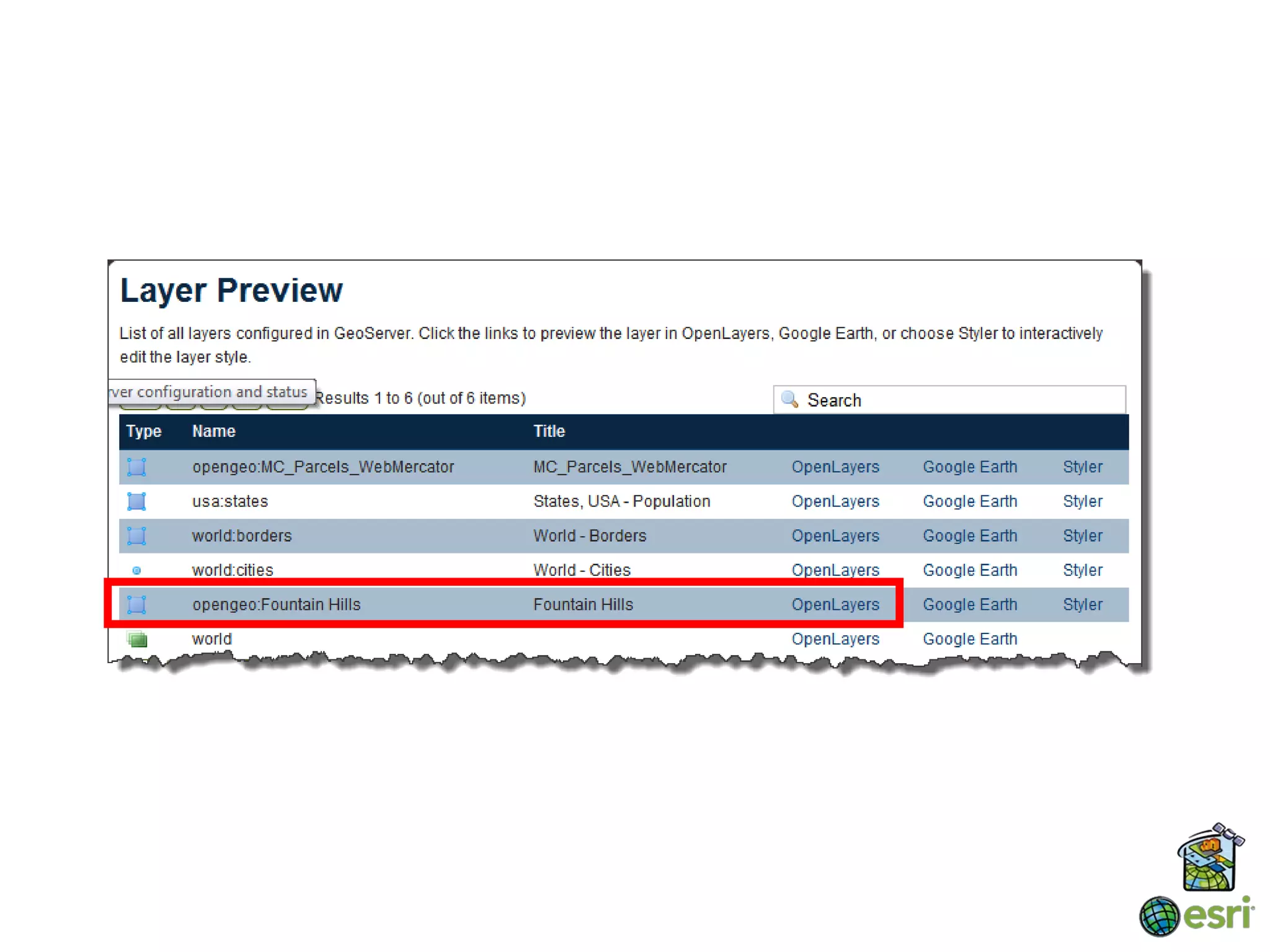Click the green layer group icon for world
1270x952 pixels.
point(137,638)
